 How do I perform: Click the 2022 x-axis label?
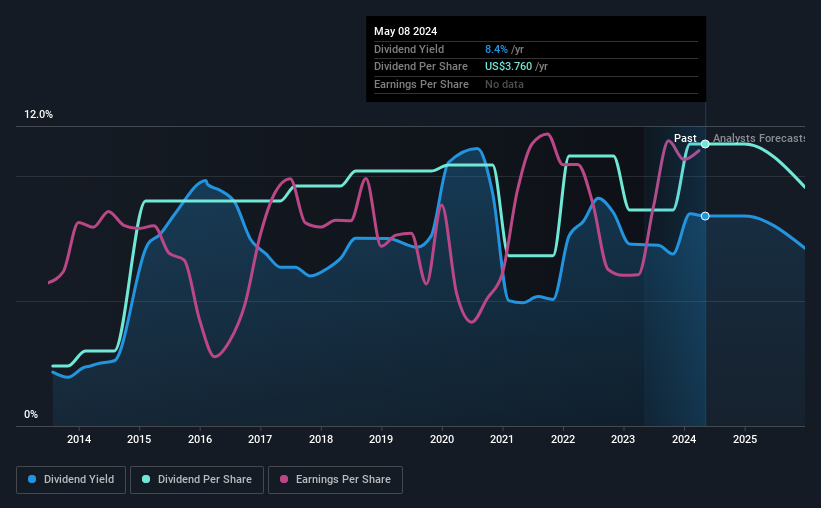[563, 439]
